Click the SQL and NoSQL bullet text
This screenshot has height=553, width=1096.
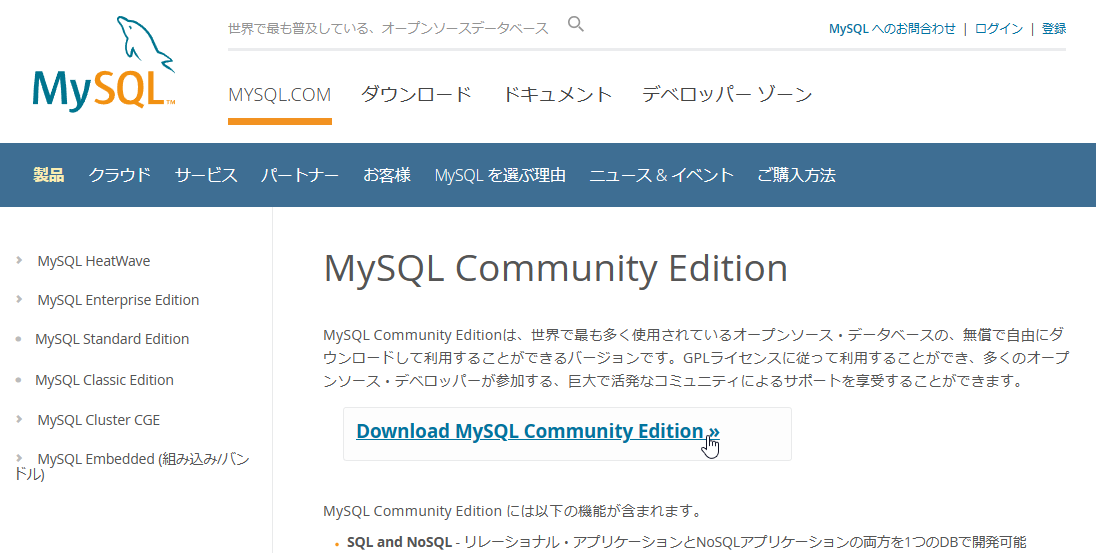pos(399,542)
